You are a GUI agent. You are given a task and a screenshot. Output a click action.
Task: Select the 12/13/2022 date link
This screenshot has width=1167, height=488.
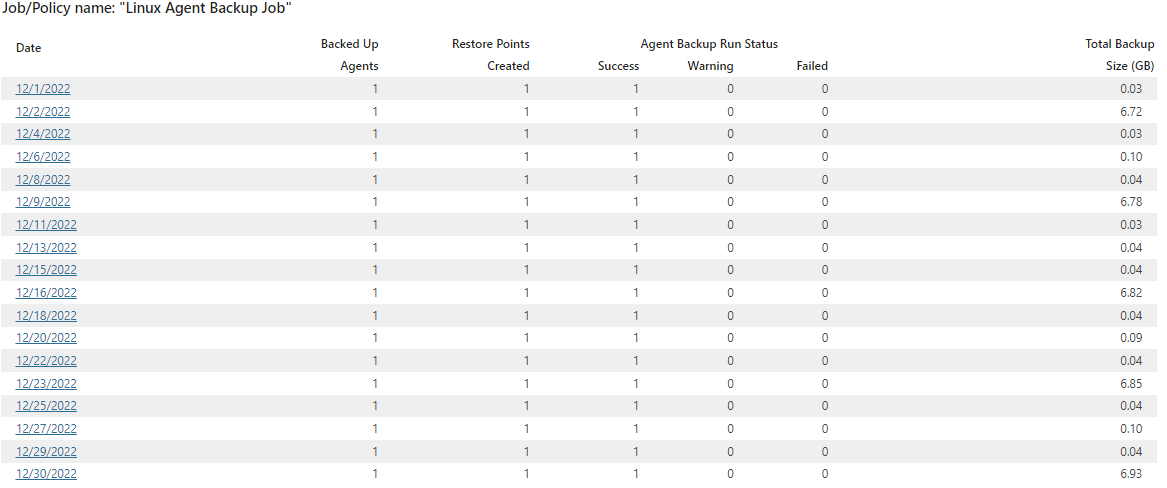pos(46,248)
